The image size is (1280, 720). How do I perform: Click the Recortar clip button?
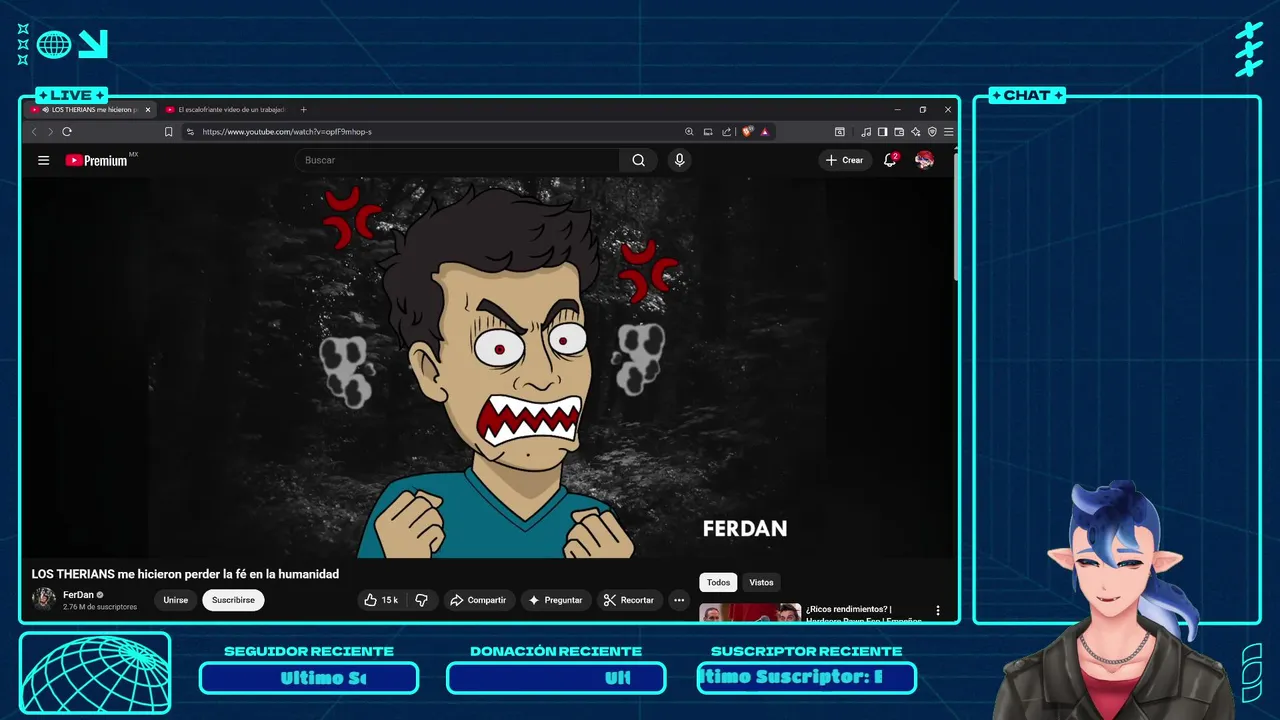(x=629, y=600)
